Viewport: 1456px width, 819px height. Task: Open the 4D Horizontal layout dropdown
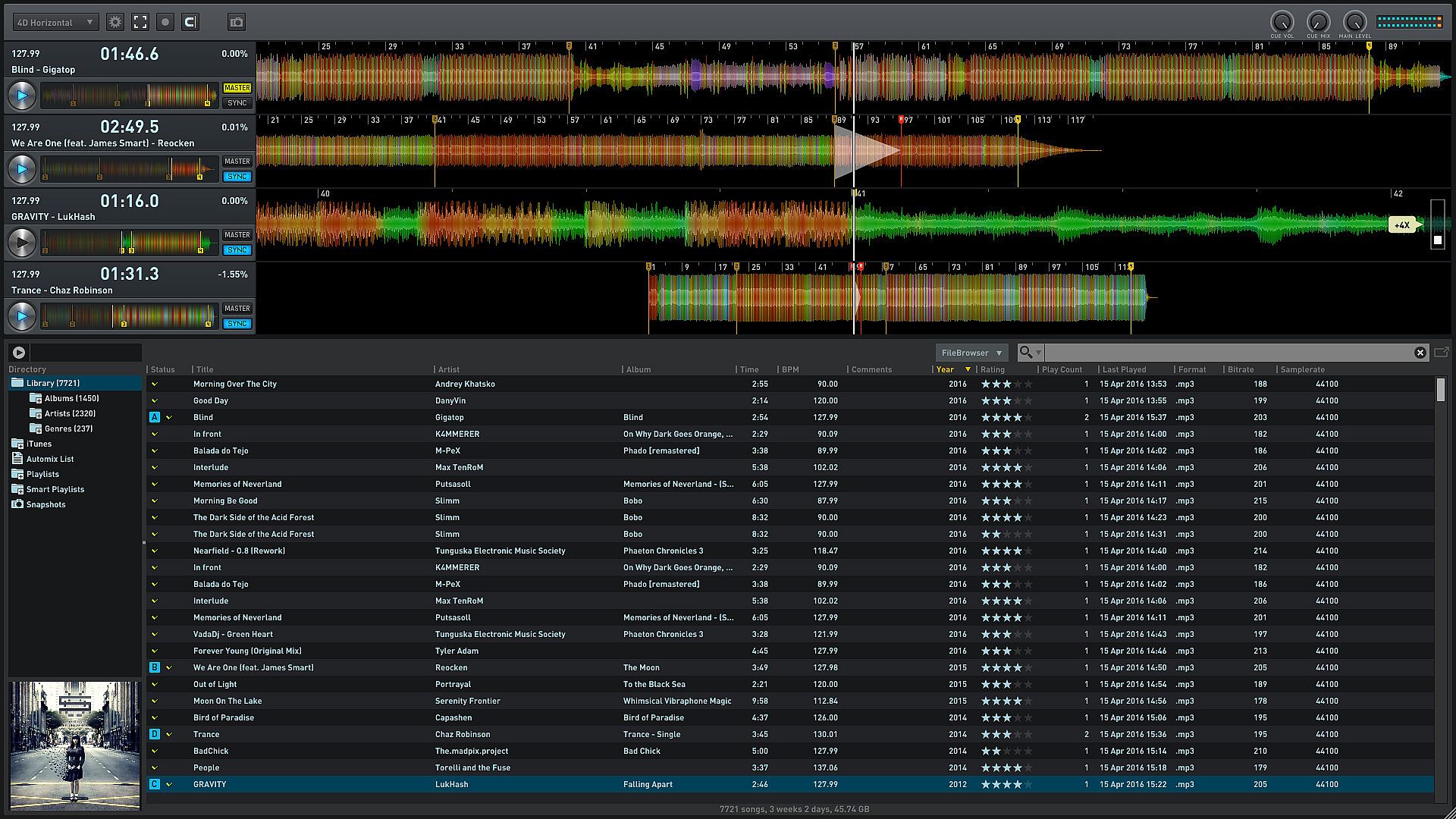click(55, 22)
